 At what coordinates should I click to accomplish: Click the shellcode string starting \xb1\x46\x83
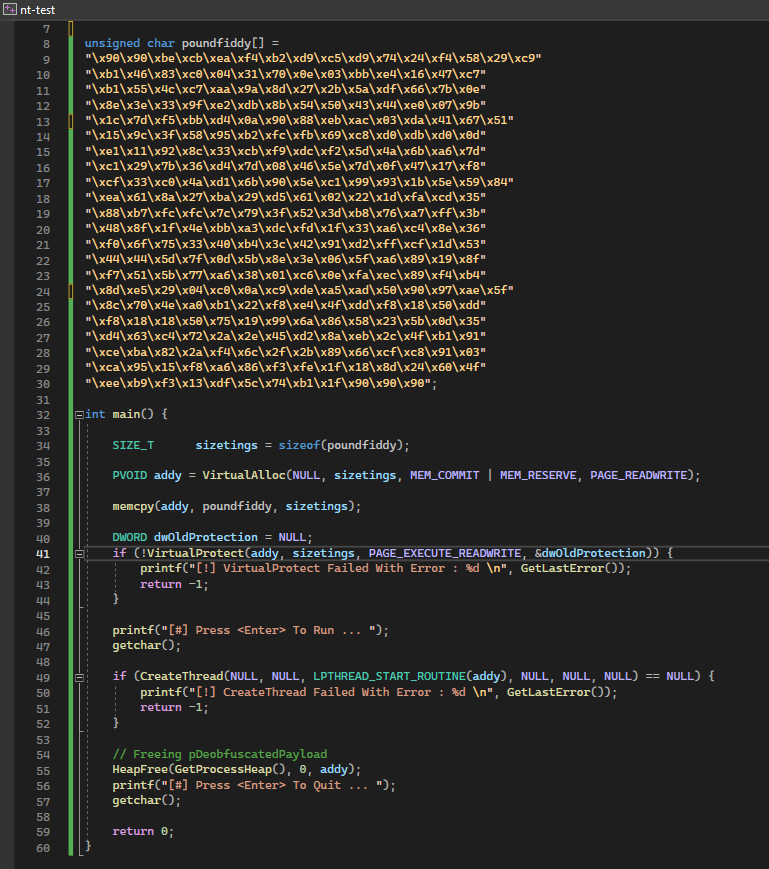click(285, 74)
